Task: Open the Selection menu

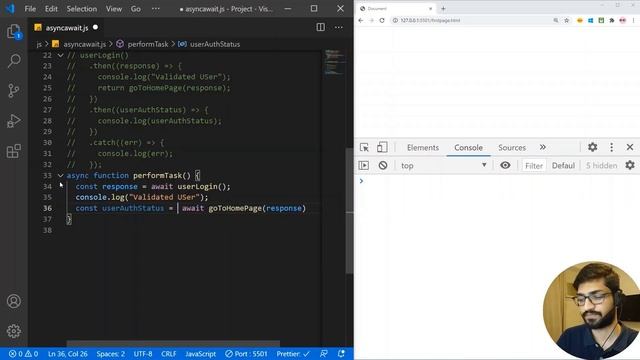Action: pos(82,9)
